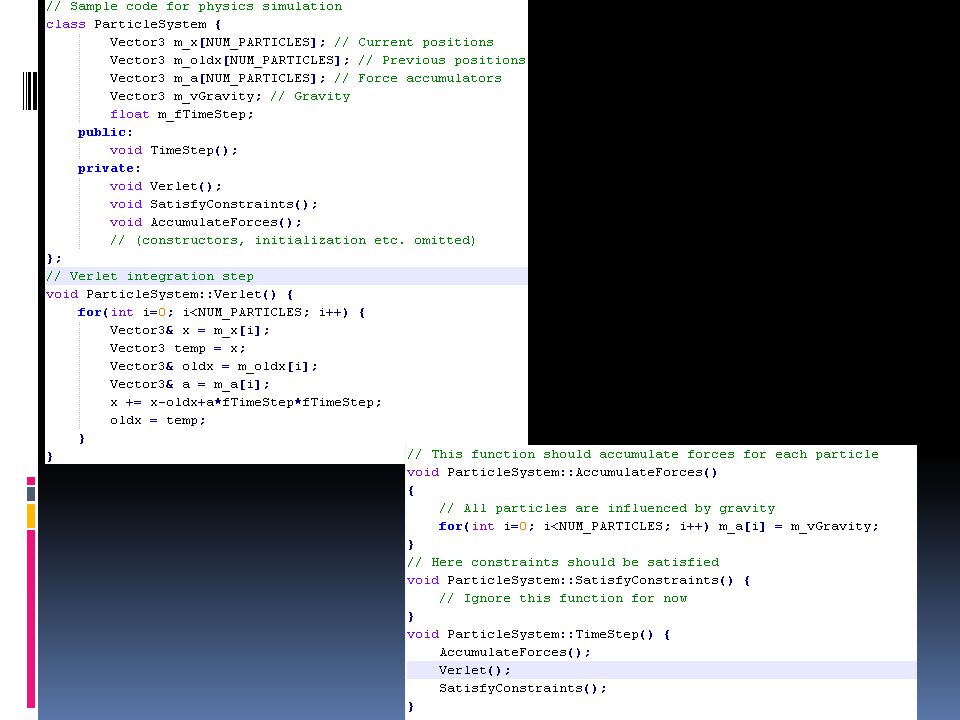Click the definition "void ParticleSystem::AccumulateForces()"
The image size is (960, 720).
[562, 473]
